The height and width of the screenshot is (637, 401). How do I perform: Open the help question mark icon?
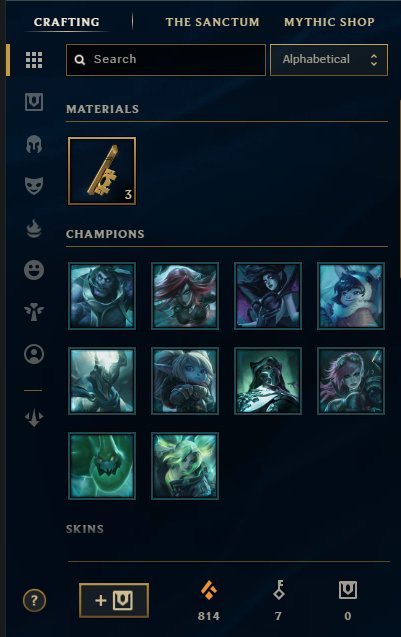click(34, 600)
